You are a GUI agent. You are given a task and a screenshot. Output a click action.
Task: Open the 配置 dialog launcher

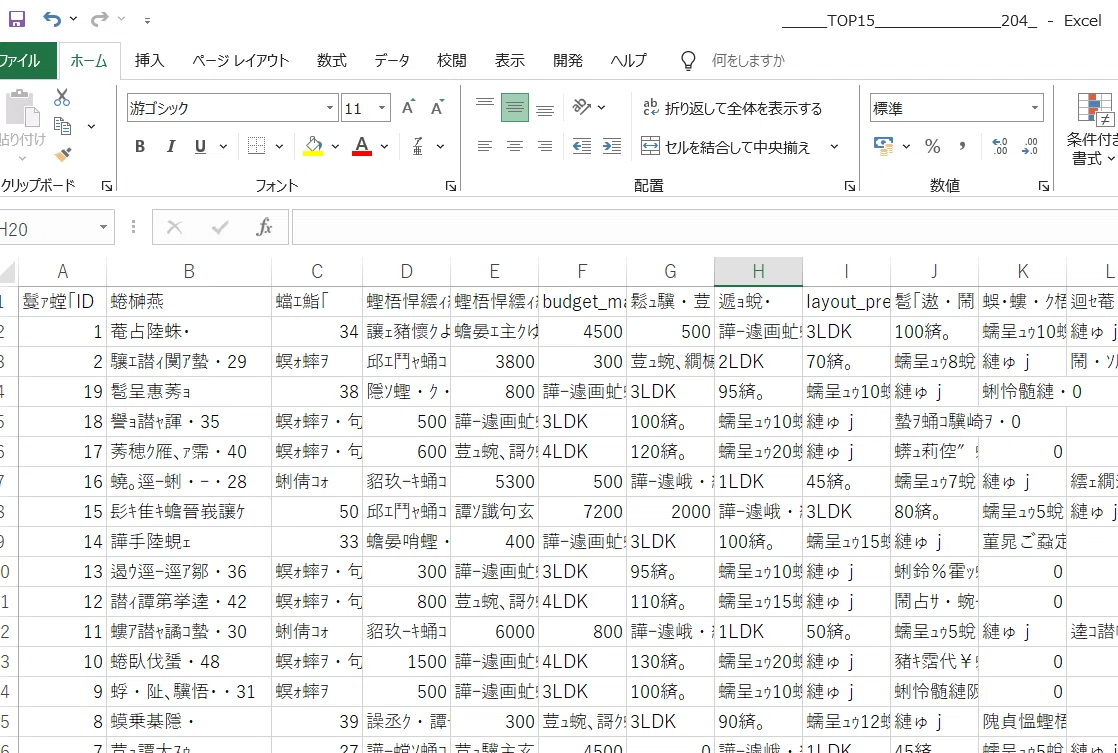(849, 186)
